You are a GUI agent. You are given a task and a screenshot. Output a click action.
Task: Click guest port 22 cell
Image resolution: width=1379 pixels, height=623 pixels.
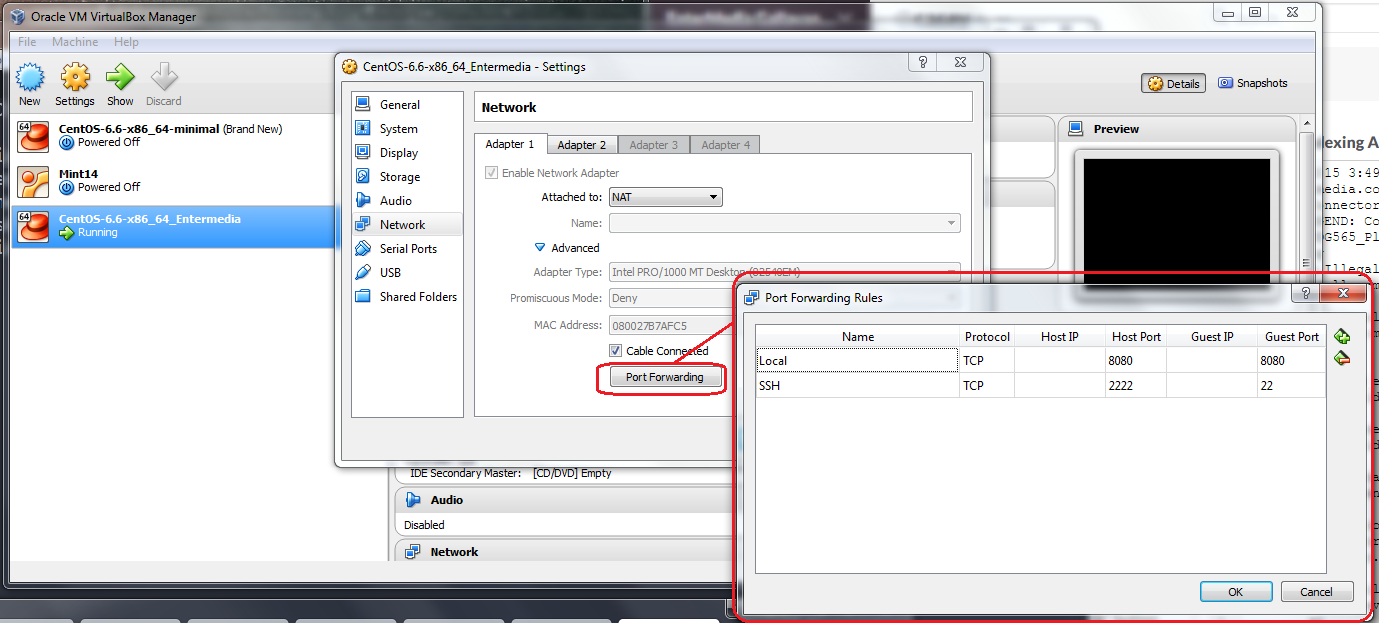coord(1291,386)
